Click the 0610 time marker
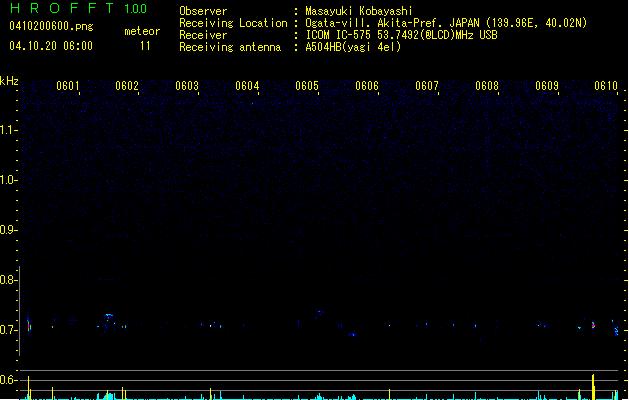The image size is (629, 400). pyautogui.click(x=606, y=86)
